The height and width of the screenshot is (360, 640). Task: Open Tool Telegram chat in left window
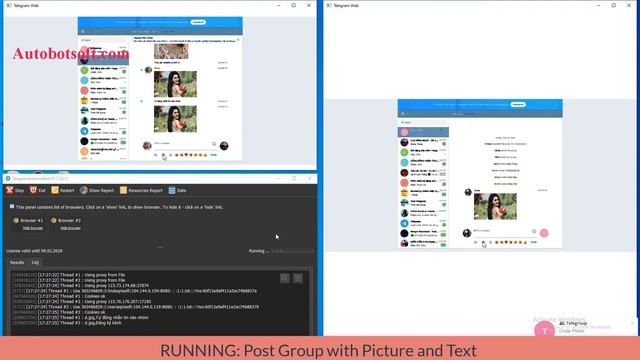tap(103, 111)
